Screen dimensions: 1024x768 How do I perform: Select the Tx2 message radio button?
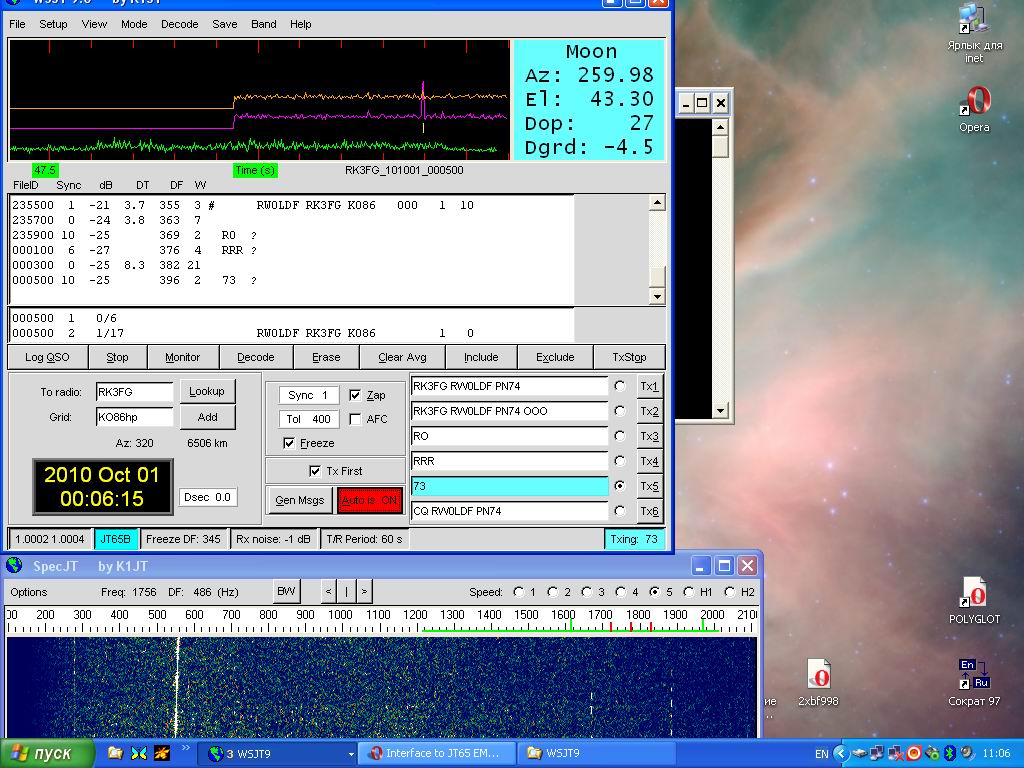tap(620, 411)
